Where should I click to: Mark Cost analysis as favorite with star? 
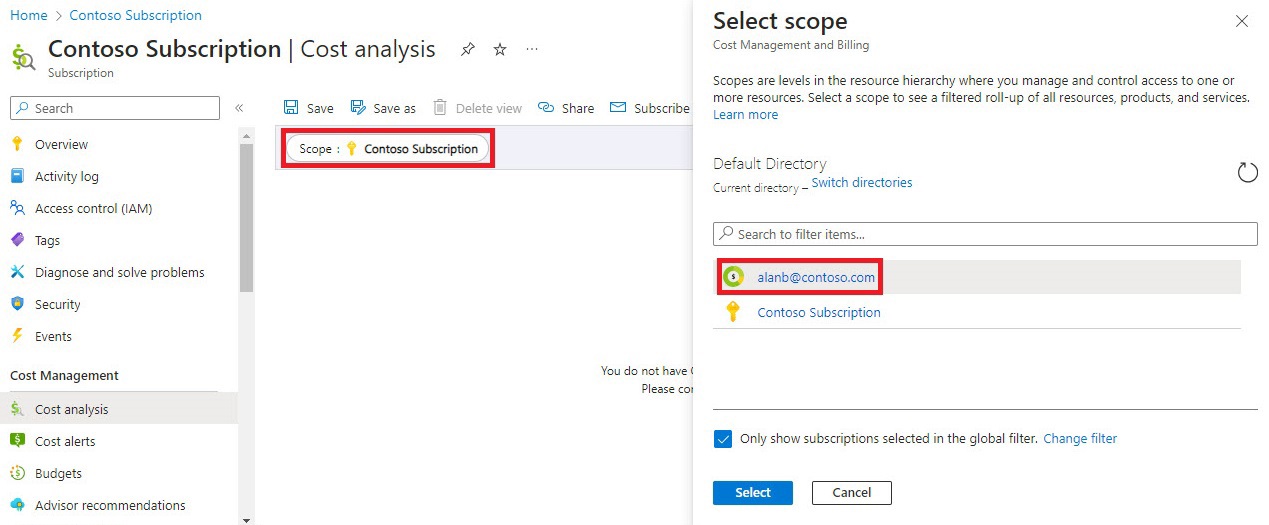(x=500, y=49)
